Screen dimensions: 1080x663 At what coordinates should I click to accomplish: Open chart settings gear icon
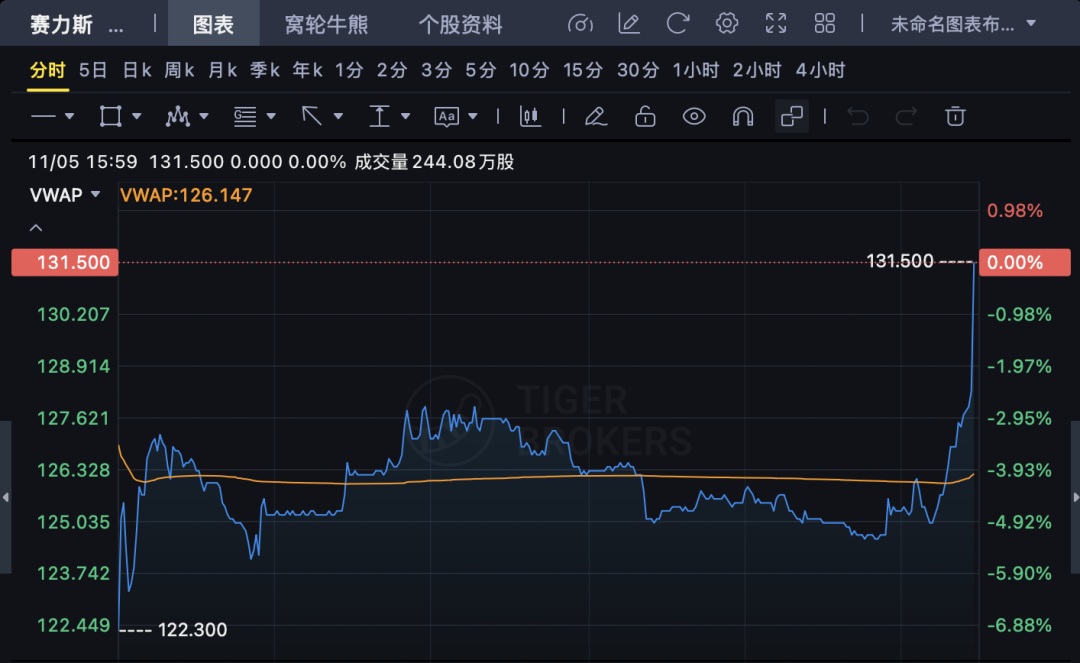tap(727, 23)
